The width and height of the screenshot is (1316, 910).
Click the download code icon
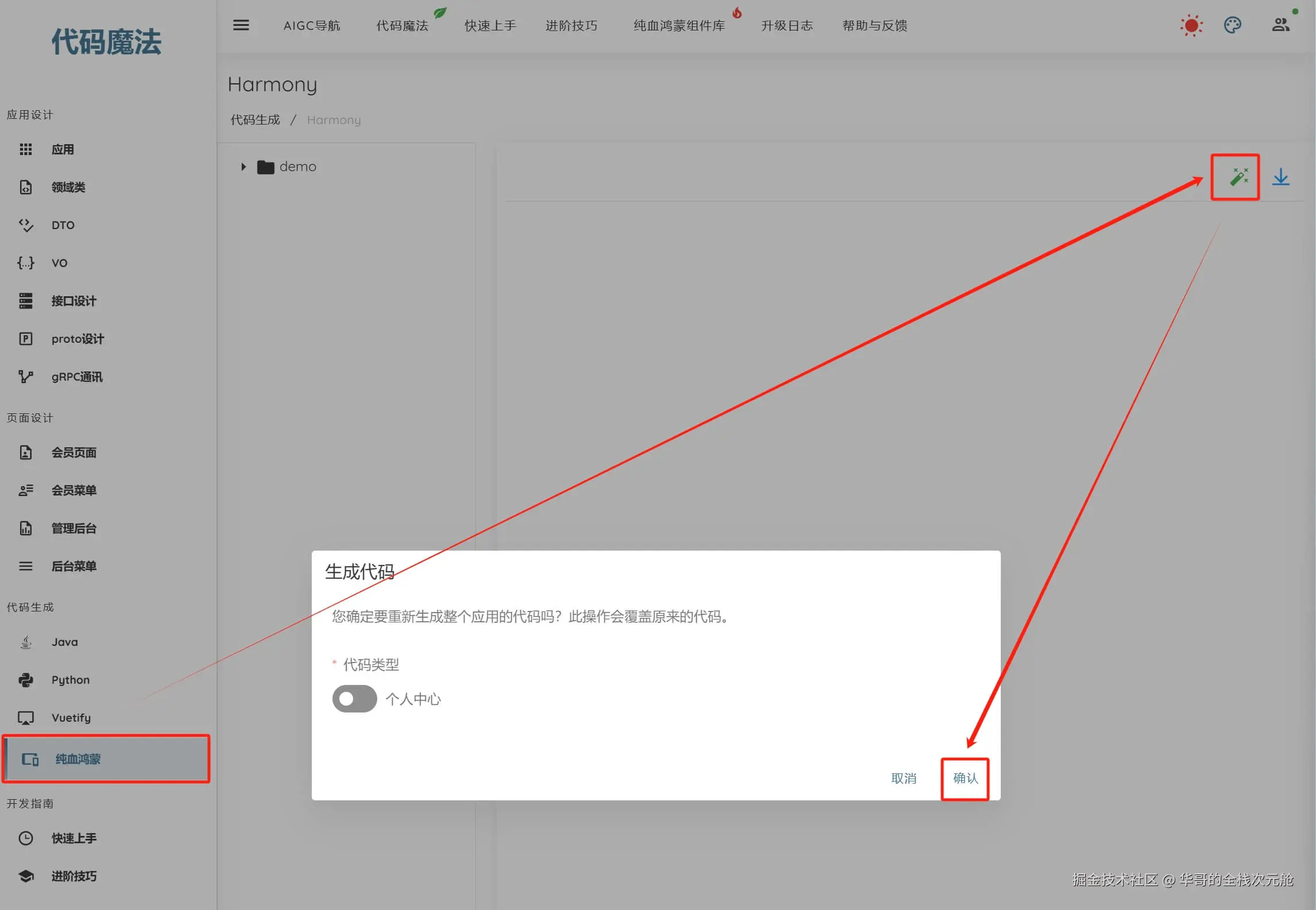(1280, 177)
